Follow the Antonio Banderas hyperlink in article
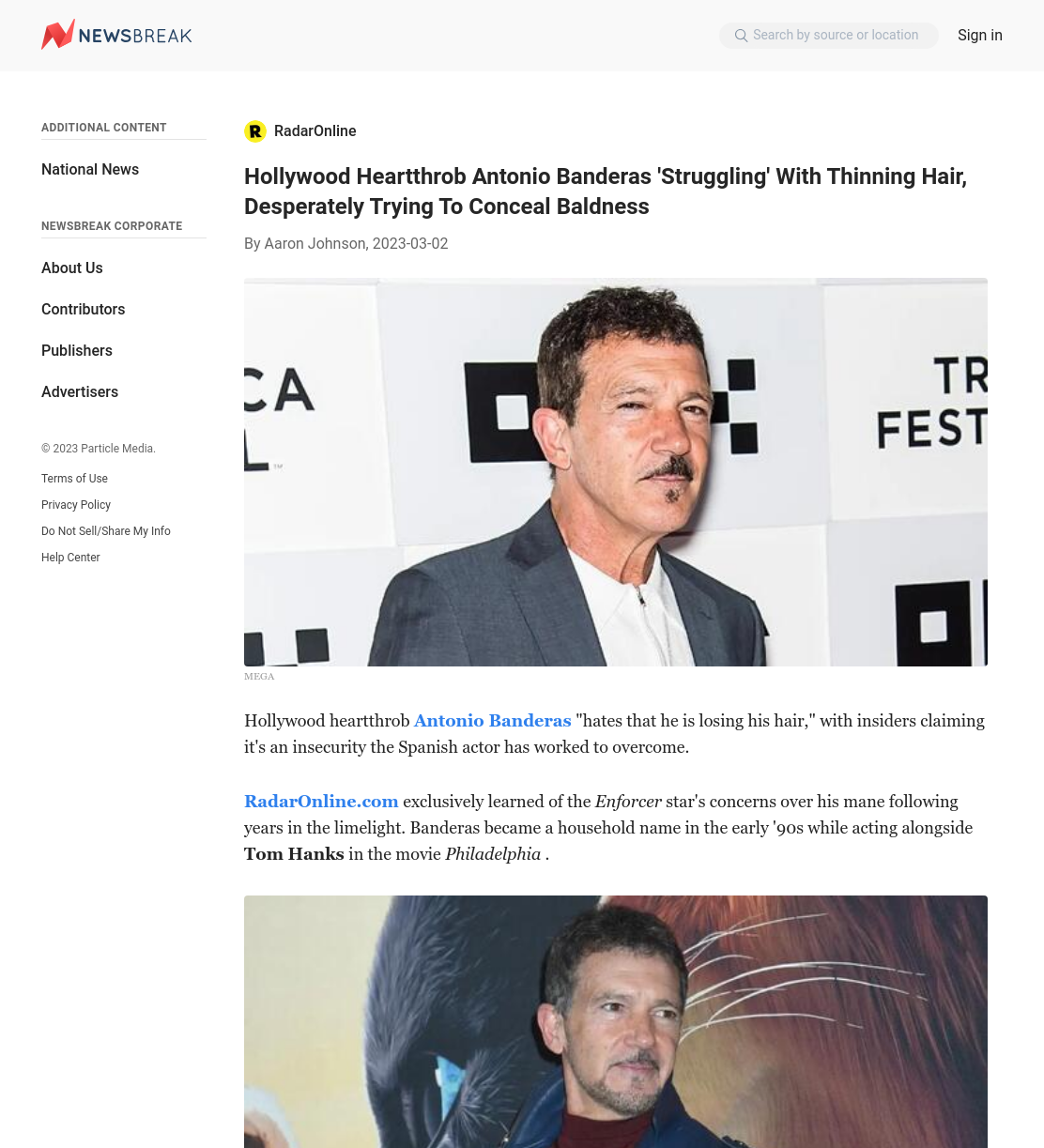Image resolution: width=1044 pixels, height=1148 pixels. (x=493, y=721)
